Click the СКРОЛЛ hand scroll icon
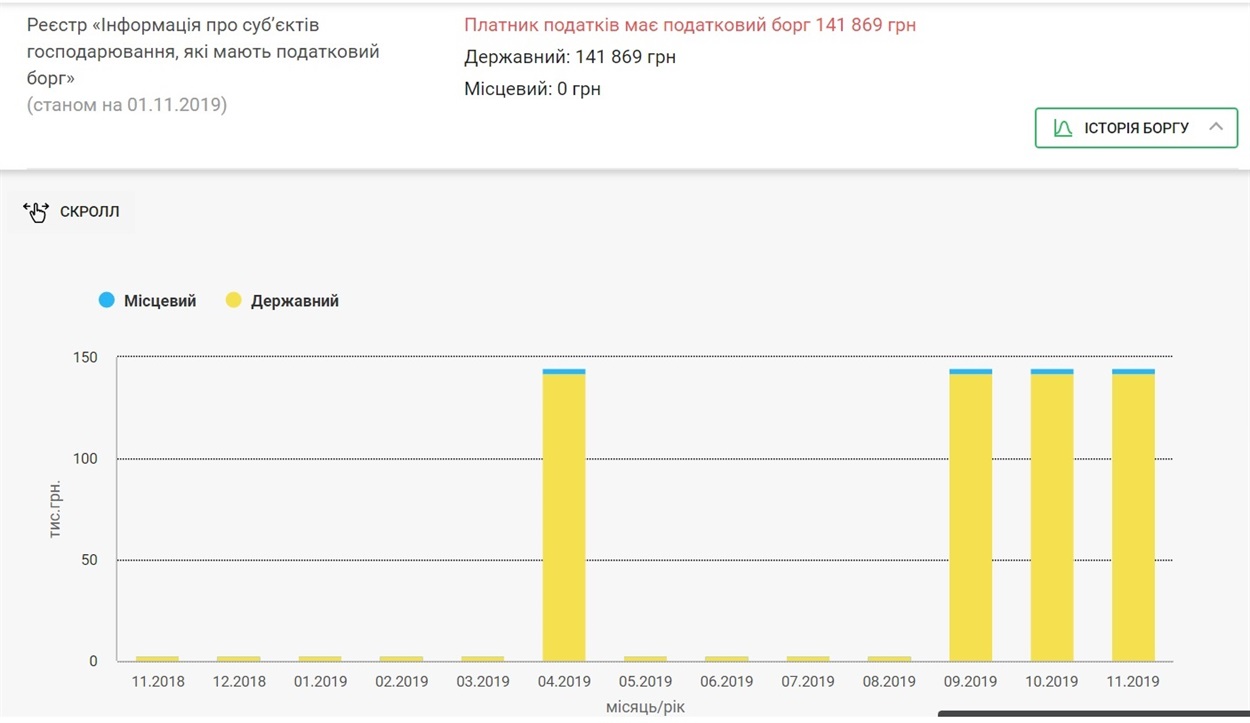The width and height of the screenshot is (1250, 723). point(36,211)
